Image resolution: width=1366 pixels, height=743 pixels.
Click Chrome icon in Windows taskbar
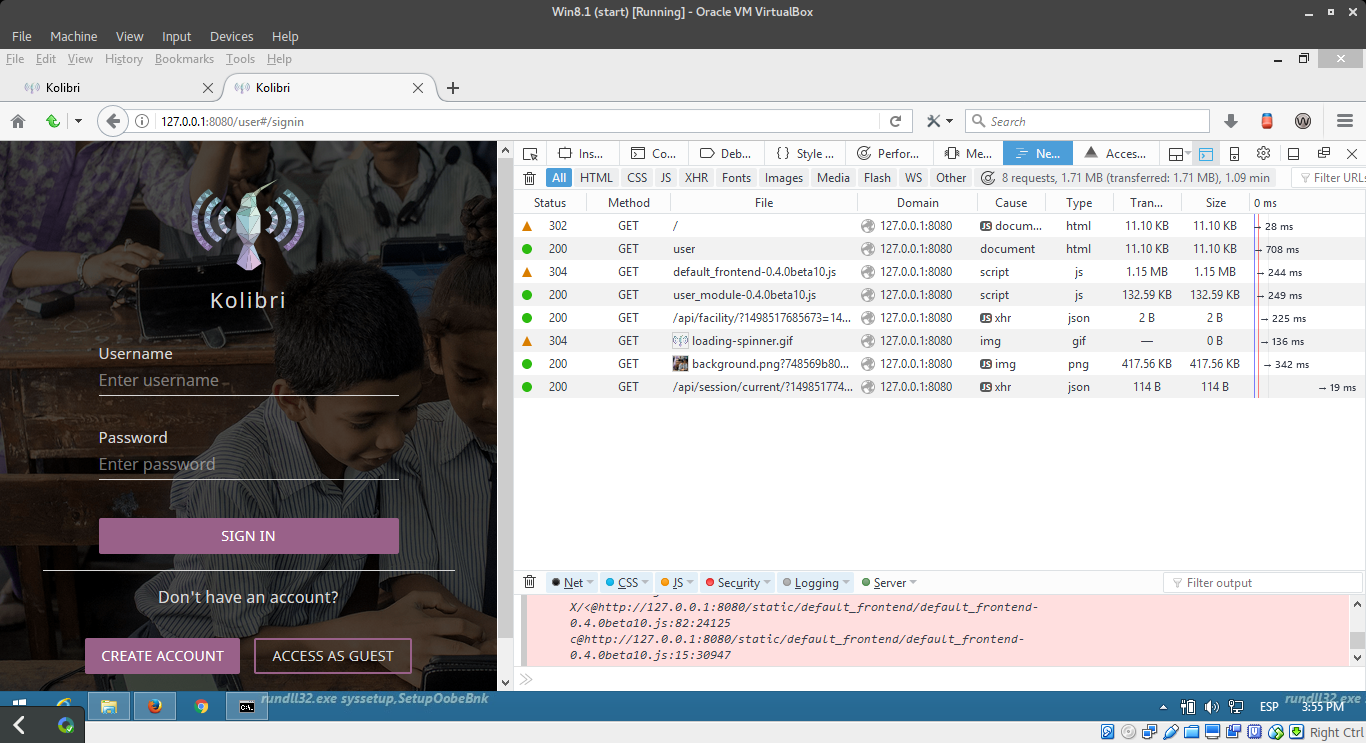click(201, 706)
